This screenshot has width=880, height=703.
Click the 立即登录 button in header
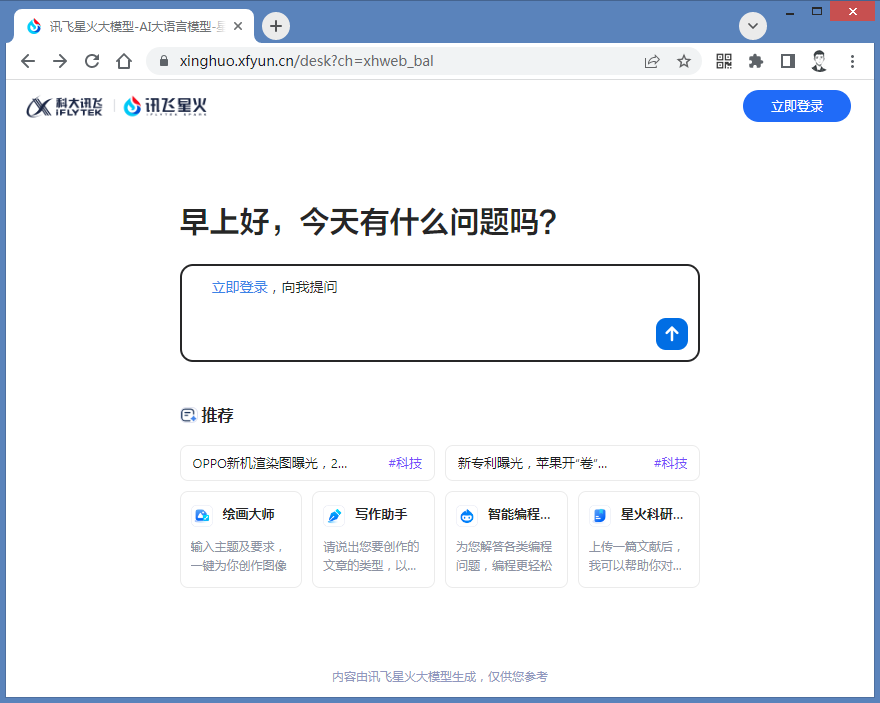(x=796, y=106)
